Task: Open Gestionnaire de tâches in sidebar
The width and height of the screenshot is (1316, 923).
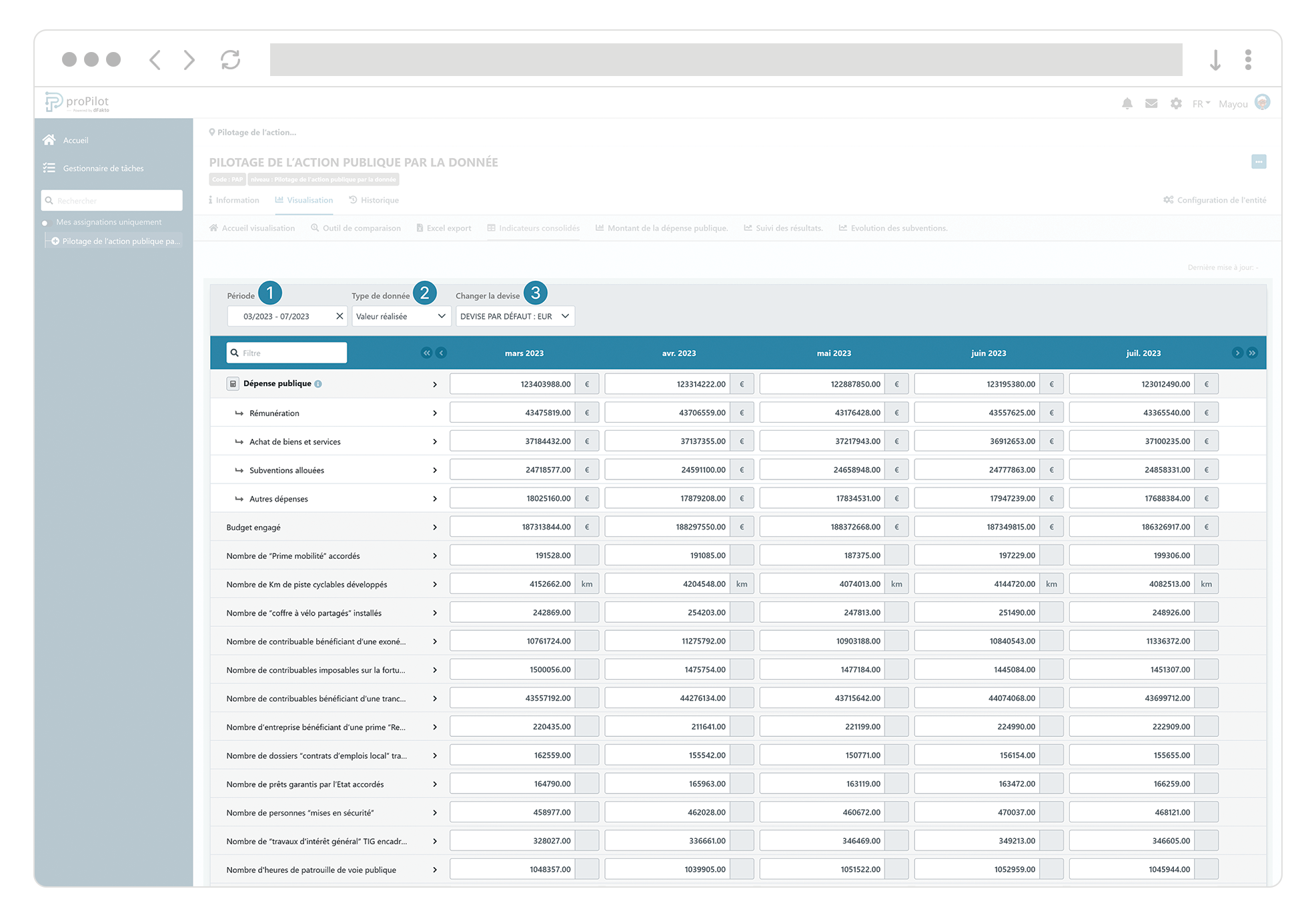Action: coord(103,168)
